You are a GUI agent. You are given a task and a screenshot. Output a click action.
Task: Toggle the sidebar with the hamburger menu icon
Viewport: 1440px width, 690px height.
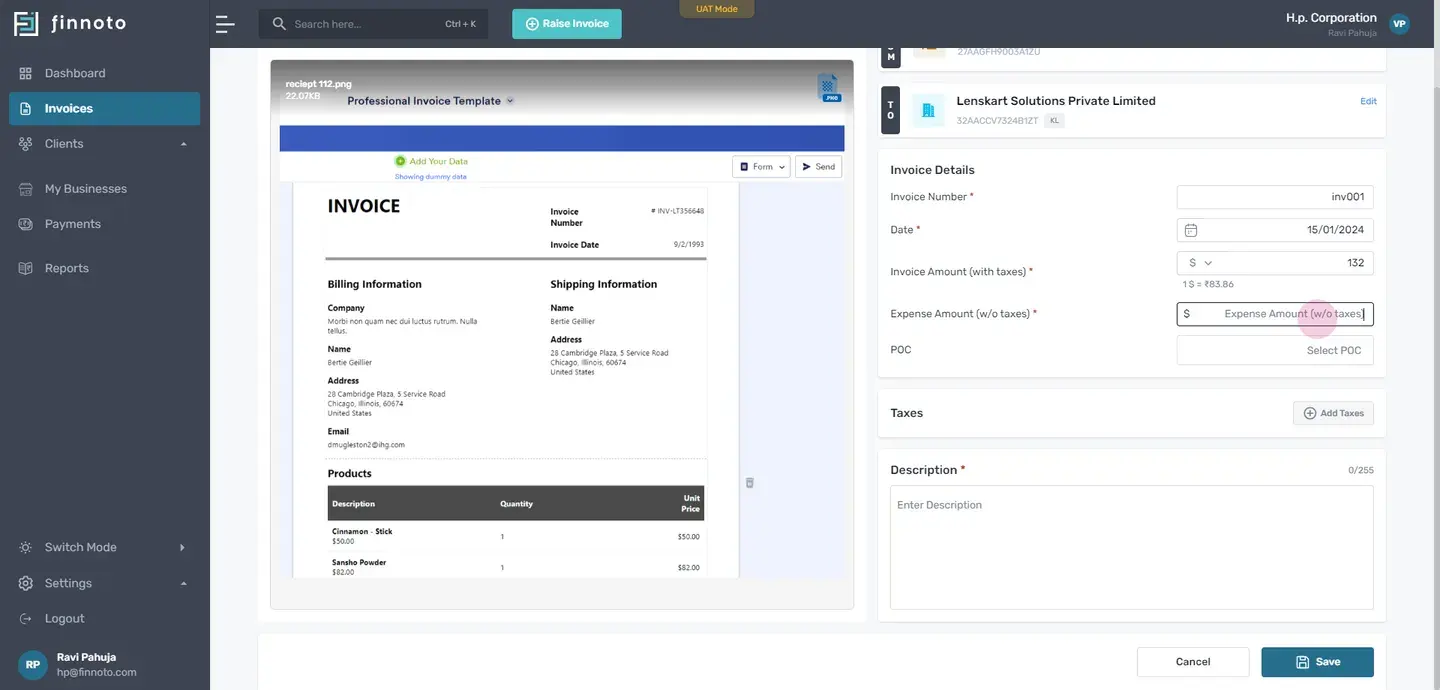pyautogui.click(x=225, y=24)
